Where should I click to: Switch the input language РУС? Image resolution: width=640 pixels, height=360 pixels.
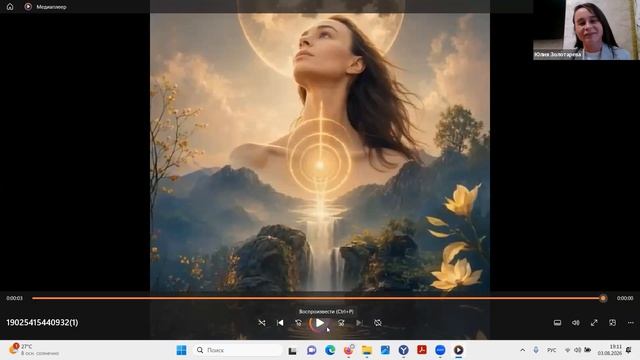[x=551, y=350]
